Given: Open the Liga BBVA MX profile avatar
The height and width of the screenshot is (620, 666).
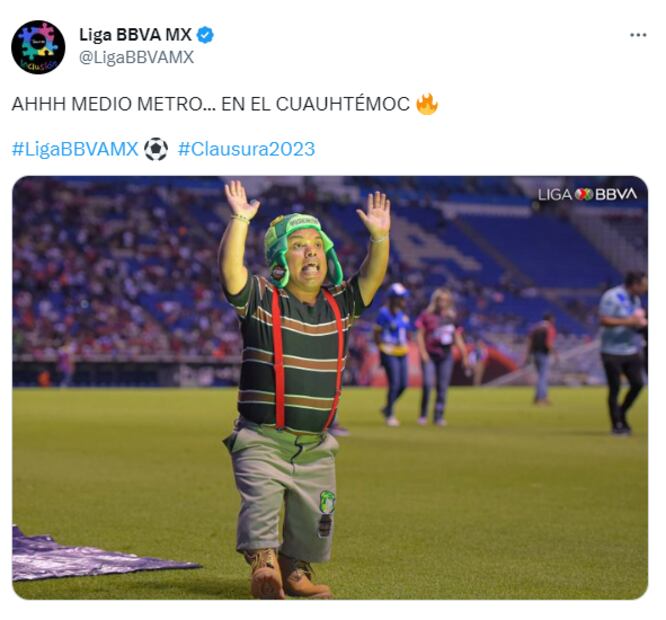Looking at the screenshot, I should pos(38,47).
